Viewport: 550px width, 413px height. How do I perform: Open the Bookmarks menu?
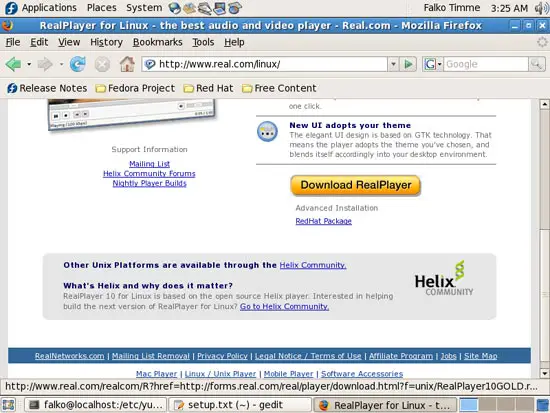click(x=157, y=42)
